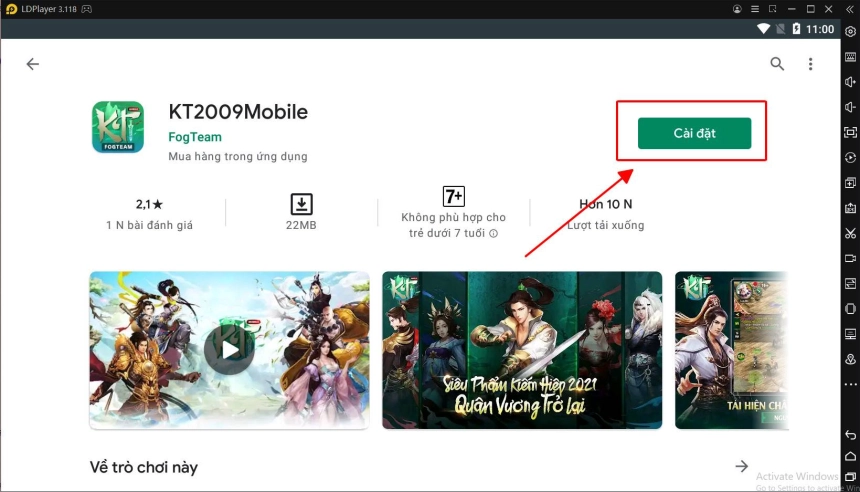Open LDPlayer operation recorder (macro) icon

point(851,158)
